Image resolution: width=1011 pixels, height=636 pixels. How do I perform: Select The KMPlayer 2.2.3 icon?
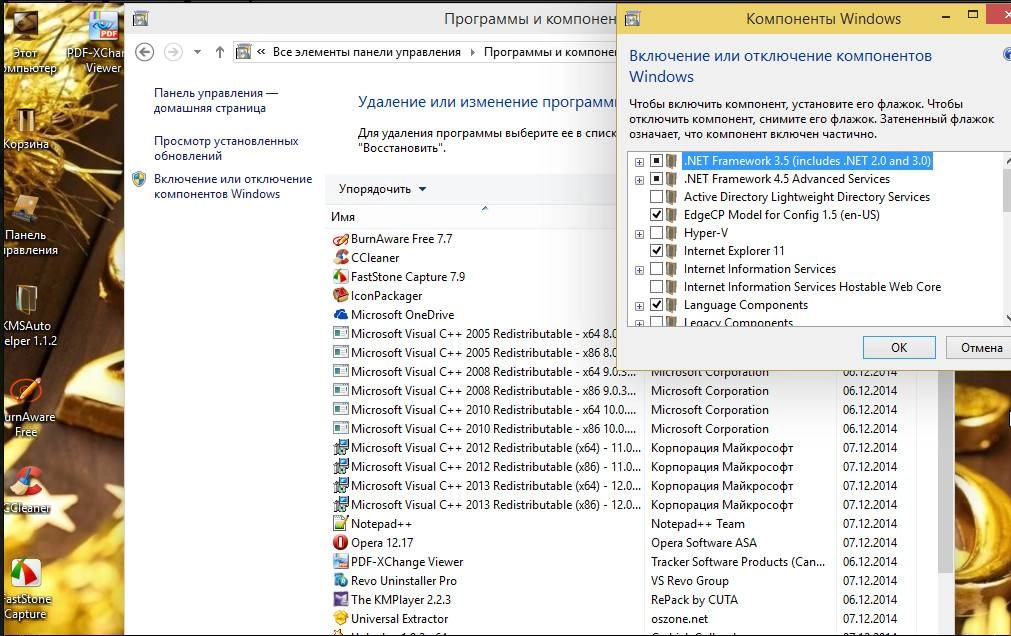click(340, 599)
